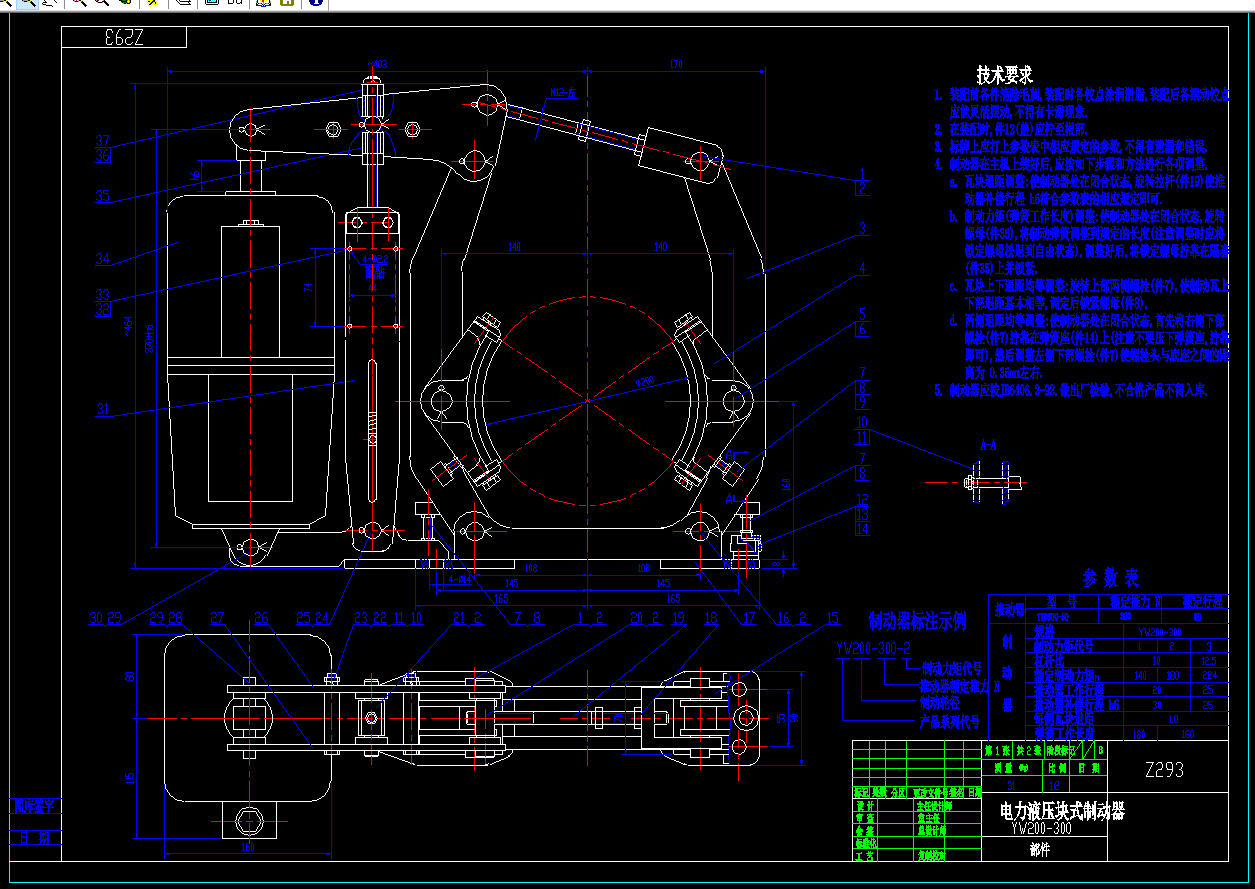This screenshot has height=889, width=1255.
Task: Click the 403 dimension at top
Action: click(378, 63)
